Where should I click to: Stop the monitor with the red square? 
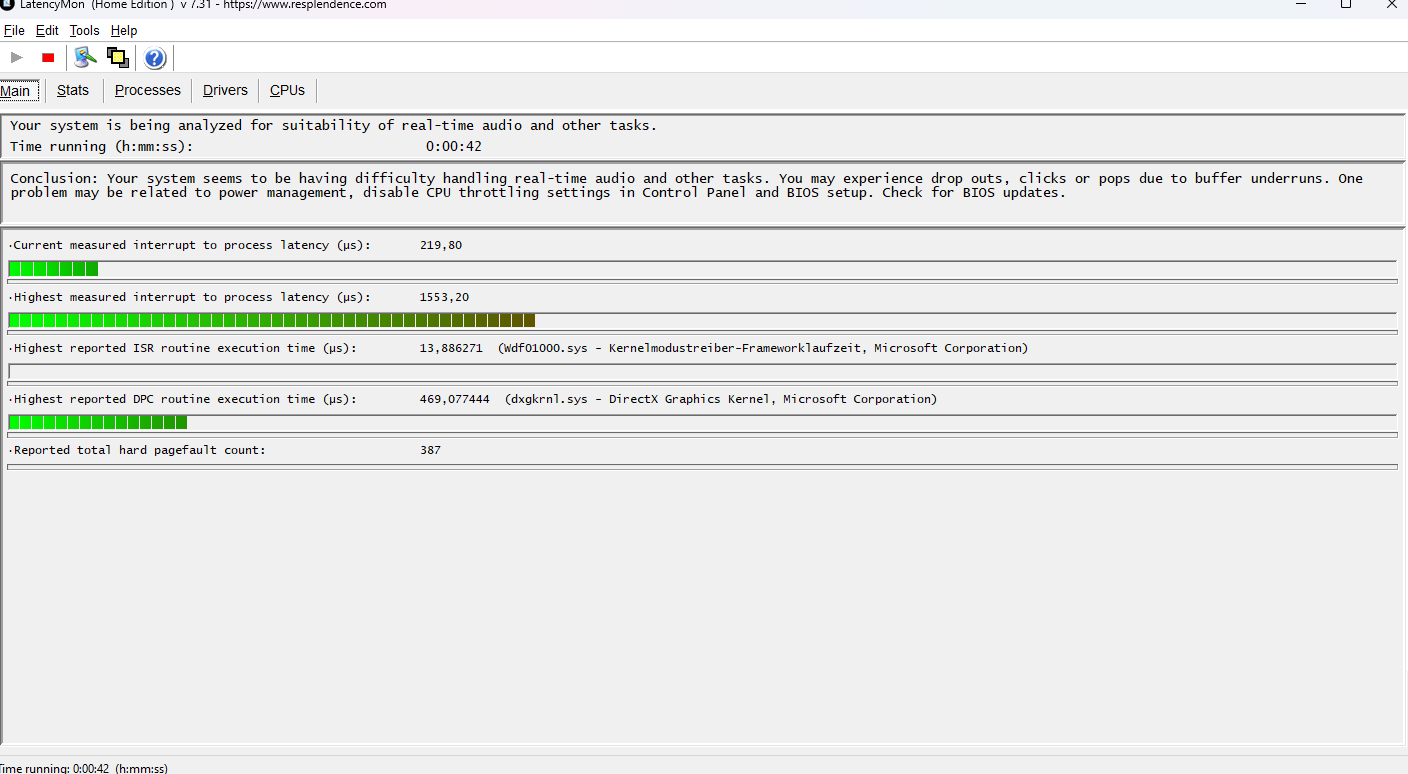[x=48, y=58]
